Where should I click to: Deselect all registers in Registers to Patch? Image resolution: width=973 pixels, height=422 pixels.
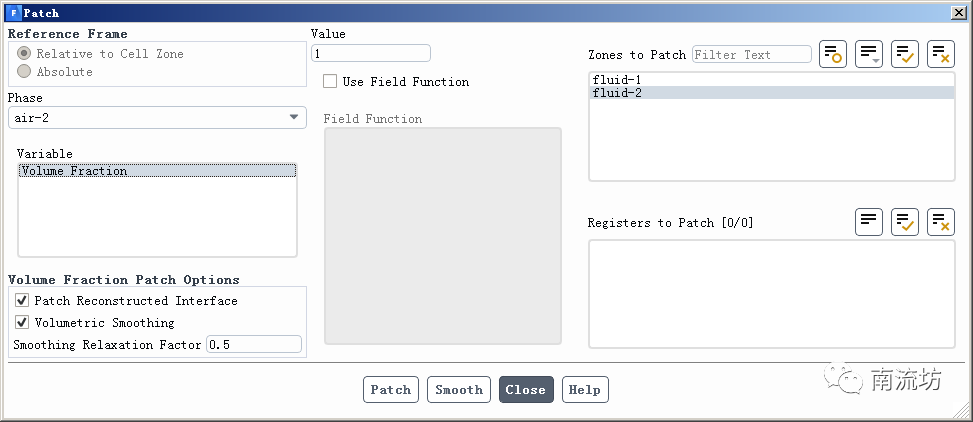941,222
